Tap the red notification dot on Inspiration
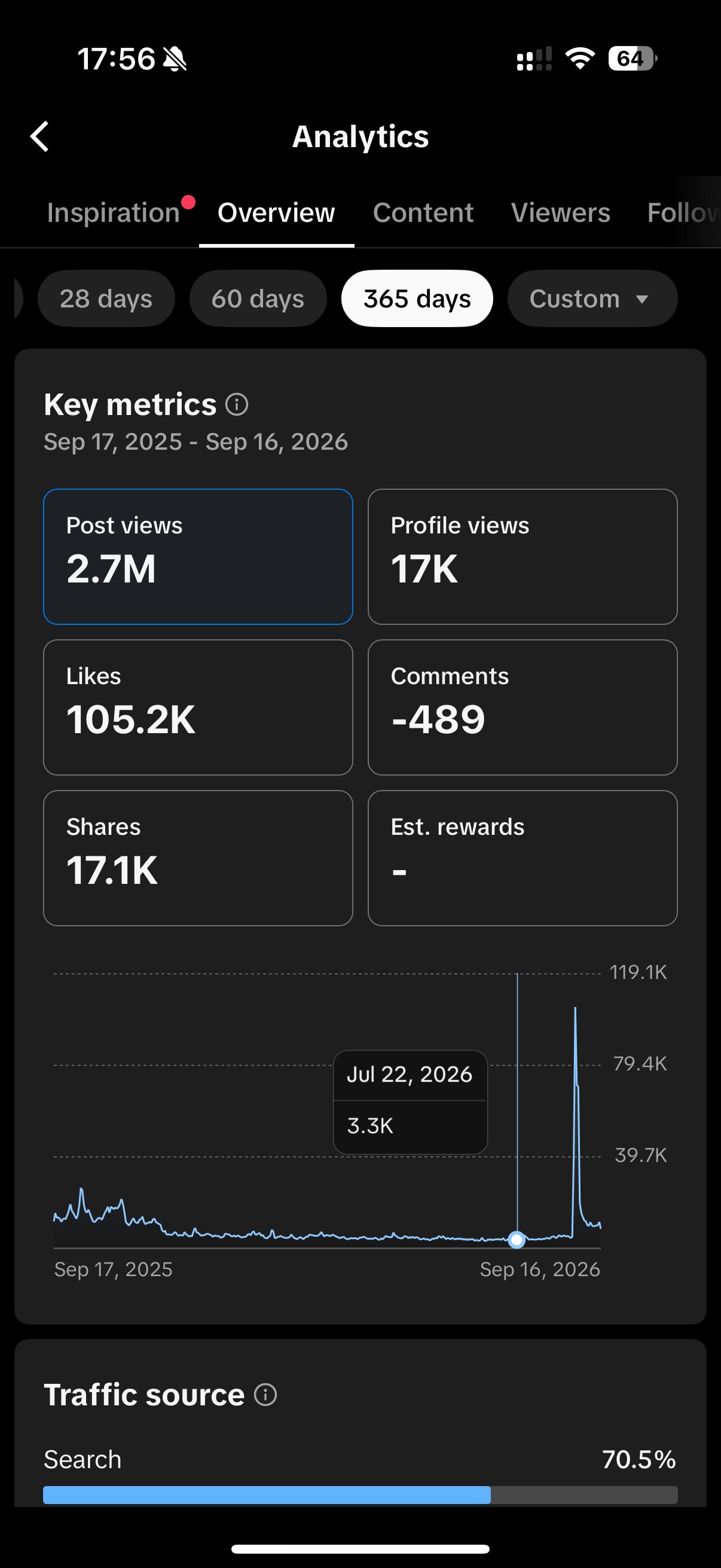721x1568 pixels. point(188,202)
